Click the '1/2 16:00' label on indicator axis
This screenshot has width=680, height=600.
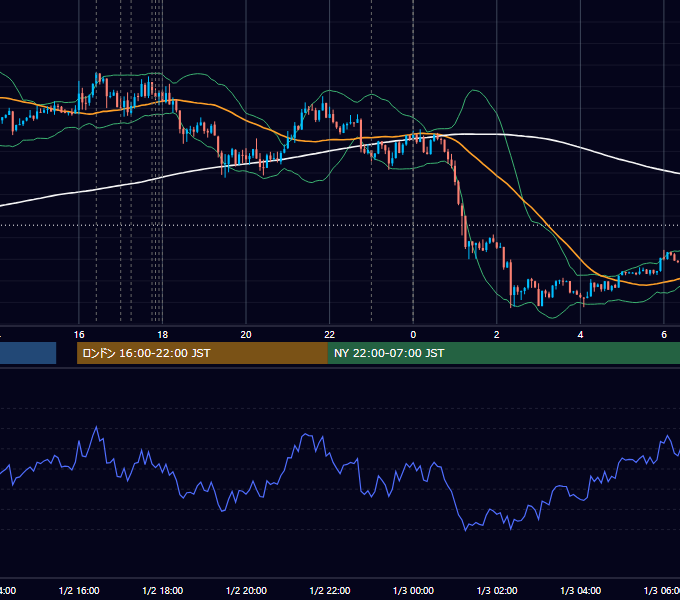(79, 591)
